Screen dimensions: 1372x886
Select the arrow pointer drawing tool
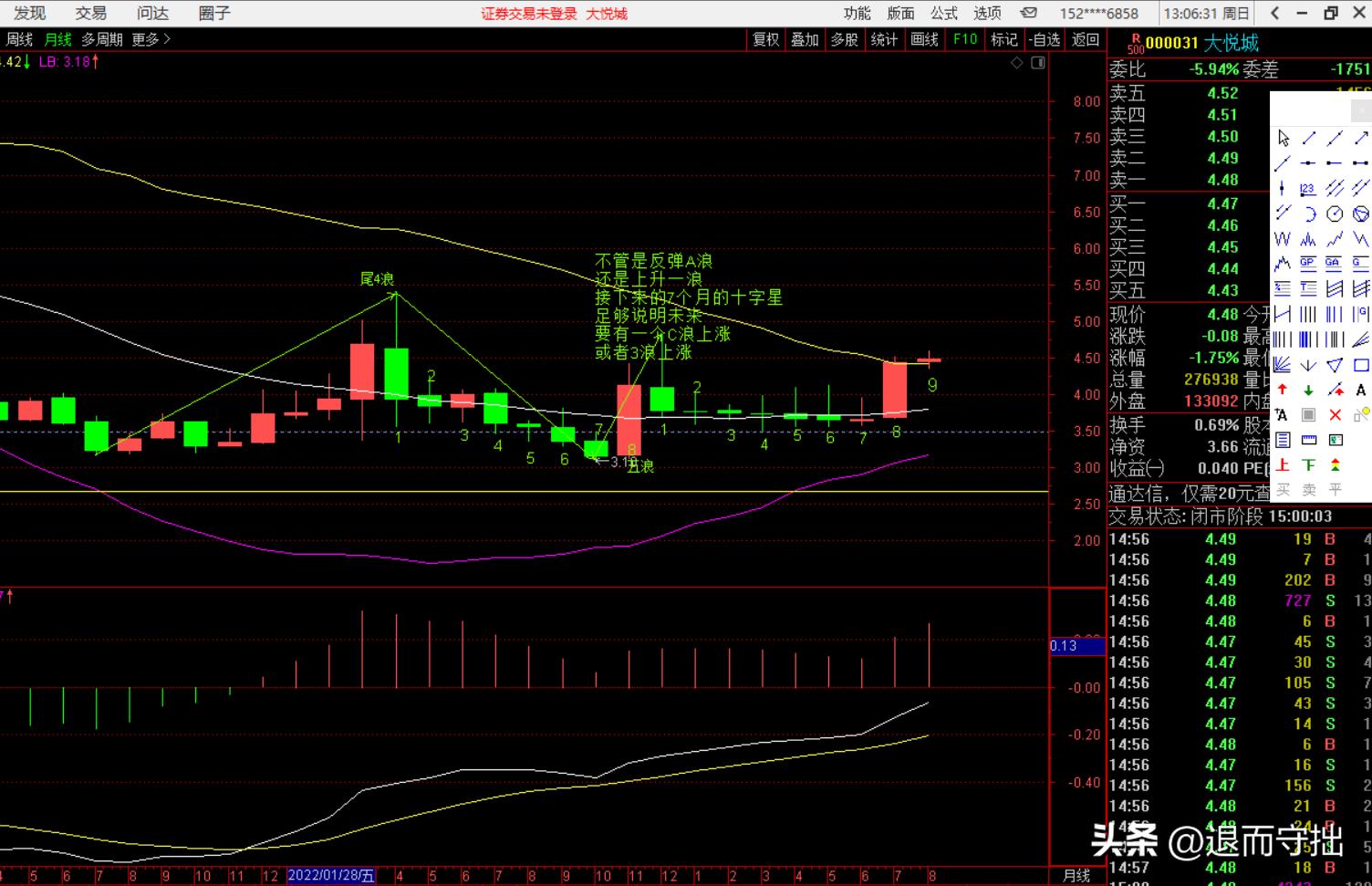coord(1284,138)
